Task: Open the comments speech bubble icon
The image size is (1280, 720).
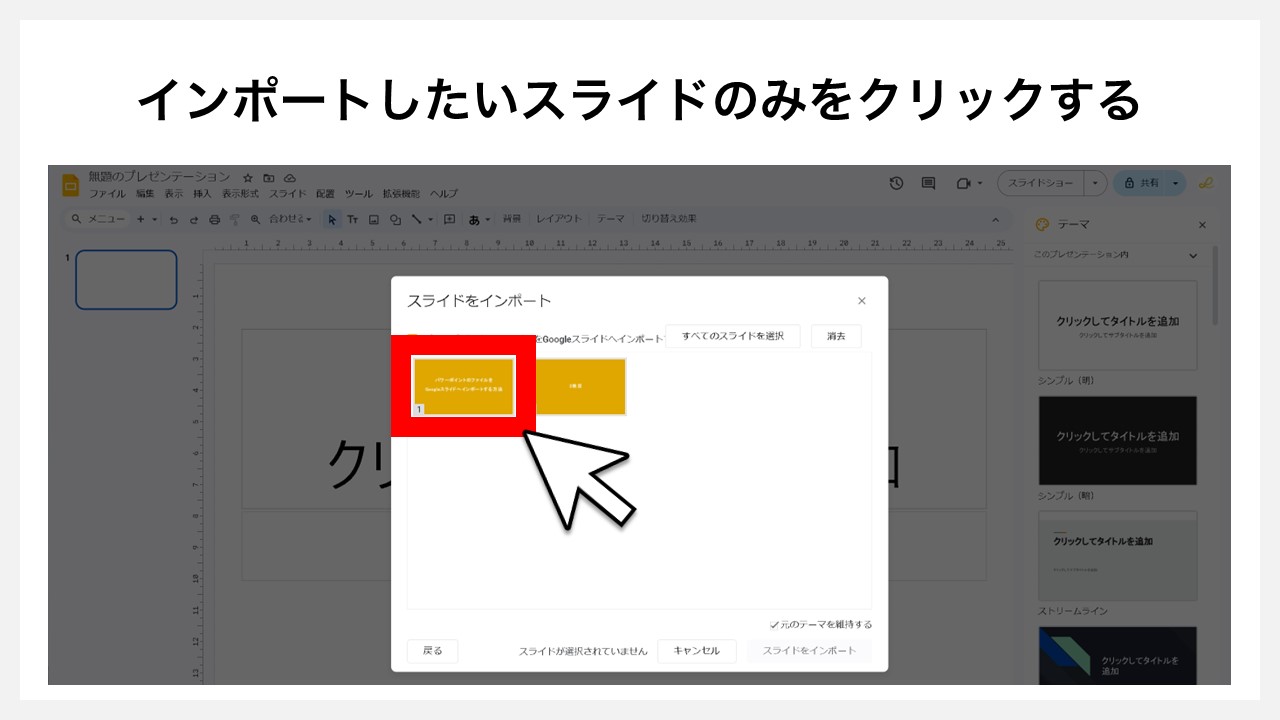Action: (x=928, y=183)
